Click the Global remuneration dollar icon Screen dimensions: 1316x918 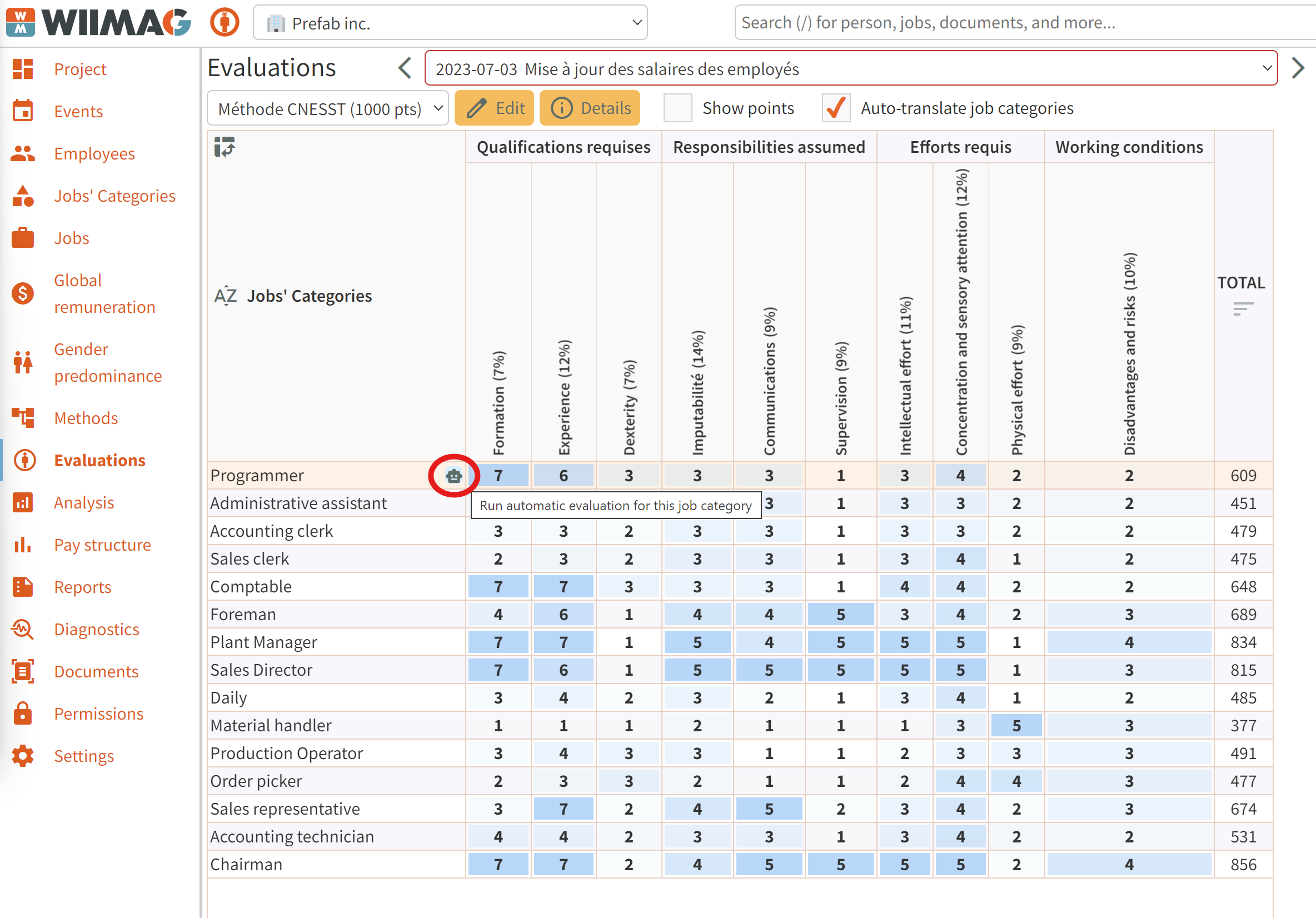[x=23, y=293]
